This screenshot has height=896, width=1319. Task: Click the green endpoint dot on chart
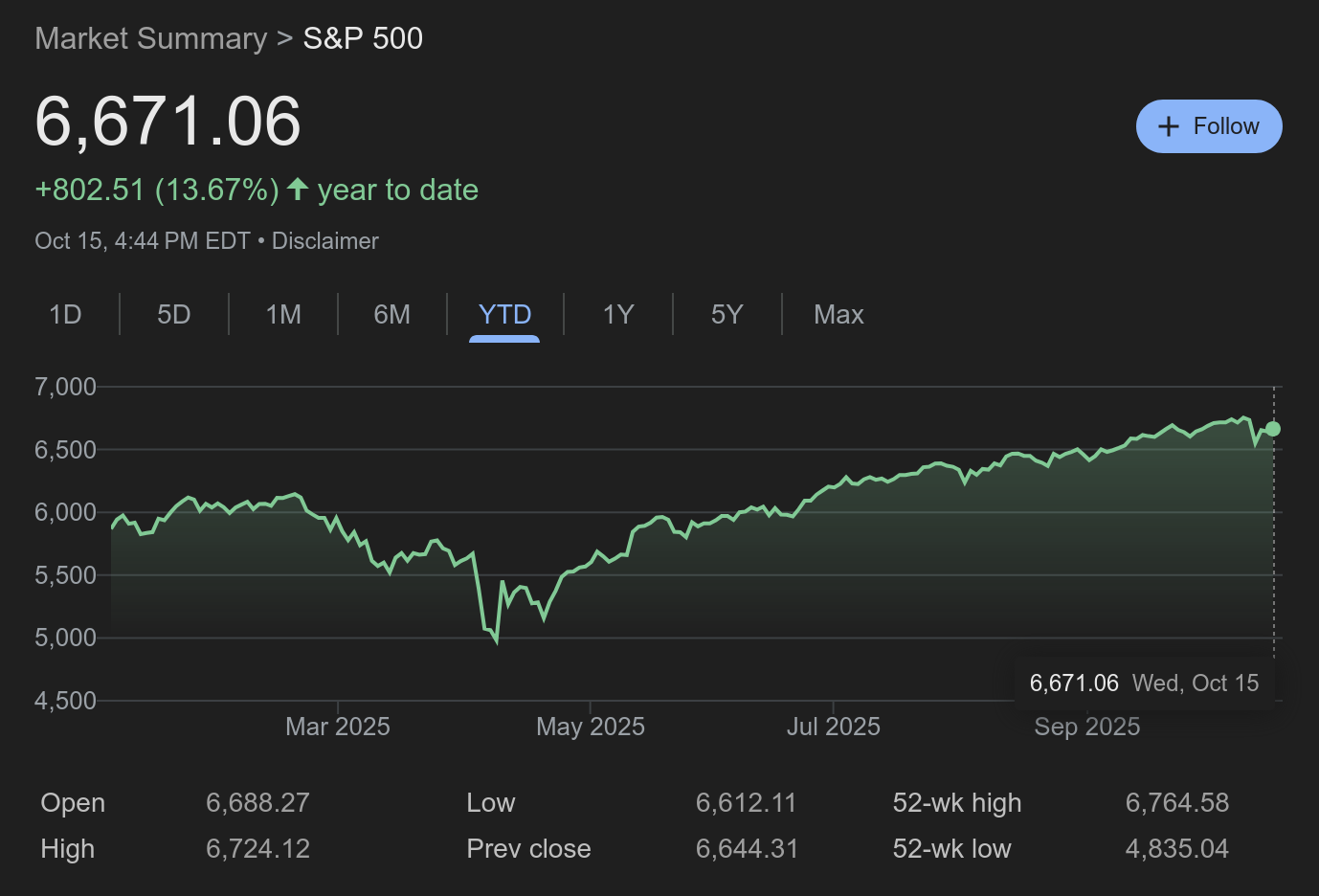(1273, 429)
